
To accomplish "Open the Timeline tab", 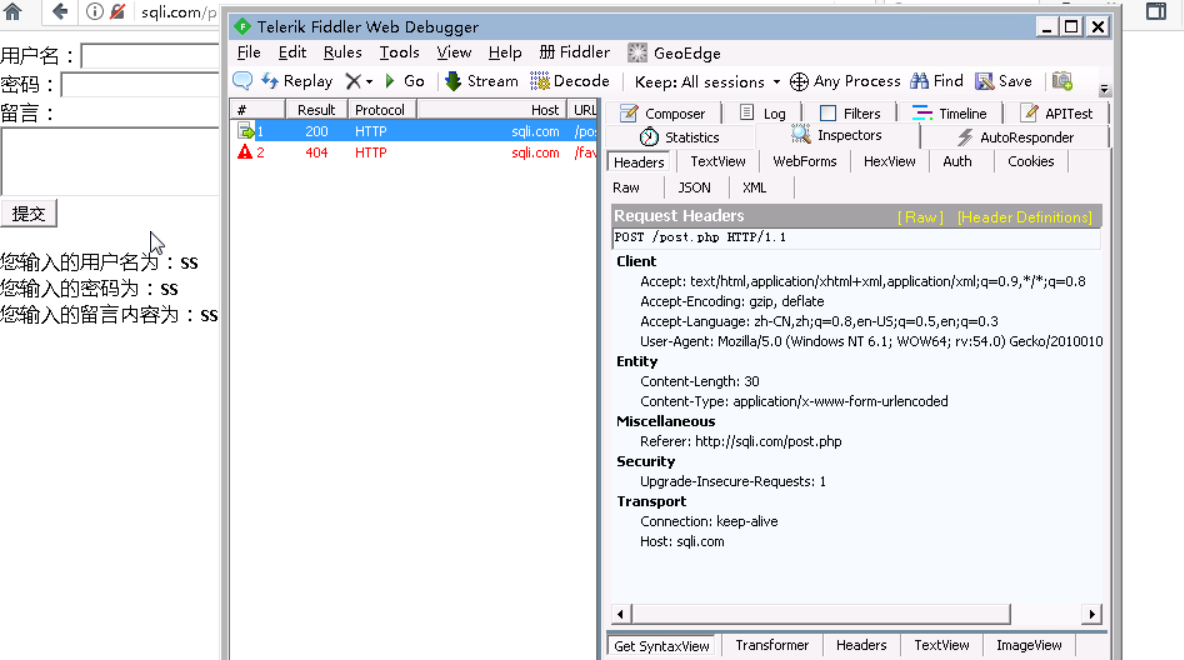I will tap(949, 113).
